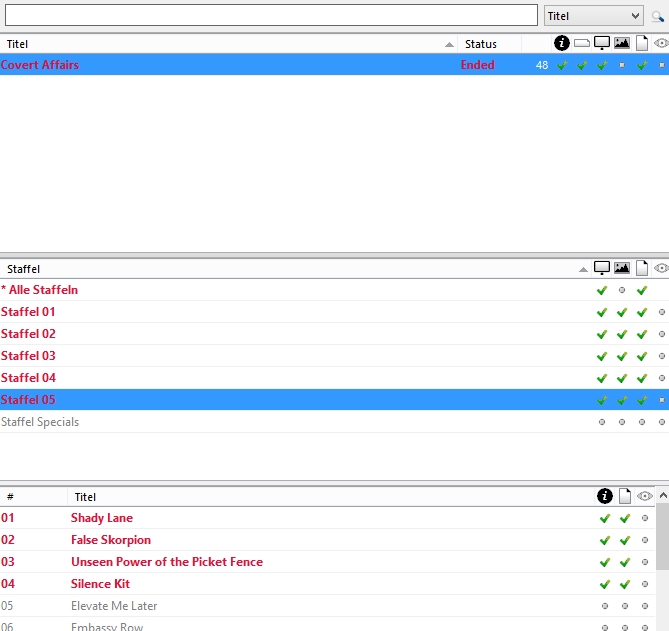Click fanart checkmark of Staffel 03
669x631 pixels.
pyautogui.click(x=622, y=356)
